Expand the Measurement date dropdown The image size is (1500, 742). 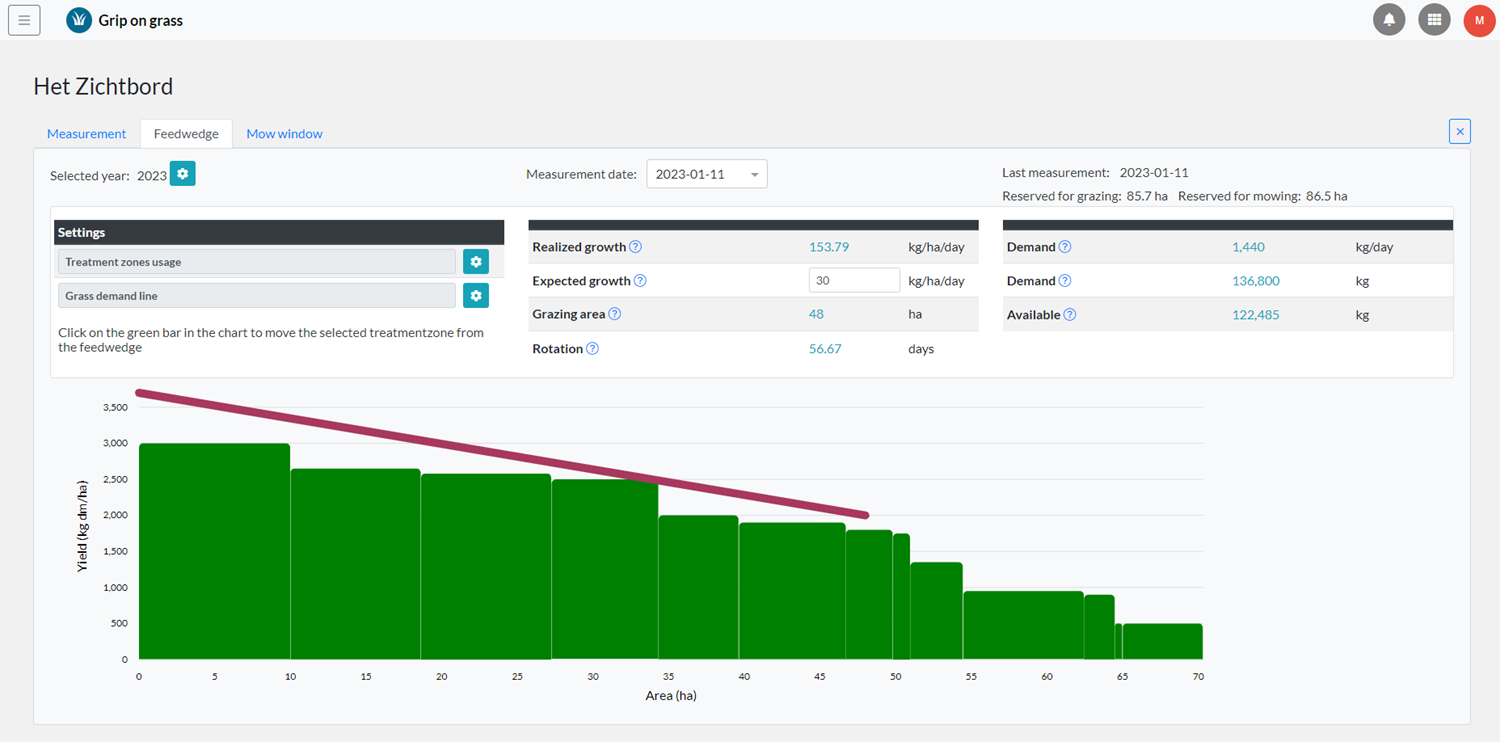coord(706,174)
